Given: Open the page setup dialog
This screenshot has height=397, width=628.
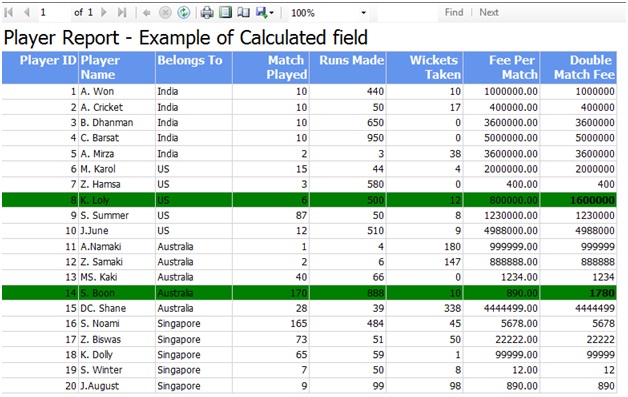Looking at the screenshot, I should [243, 13].
